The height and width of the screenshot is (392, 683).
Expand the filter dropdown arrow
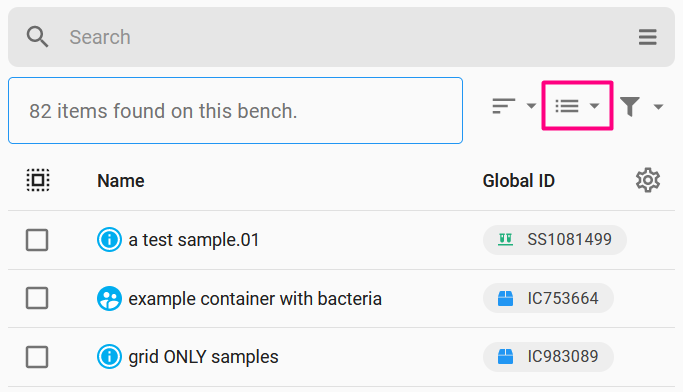click(x=658, y=106)
